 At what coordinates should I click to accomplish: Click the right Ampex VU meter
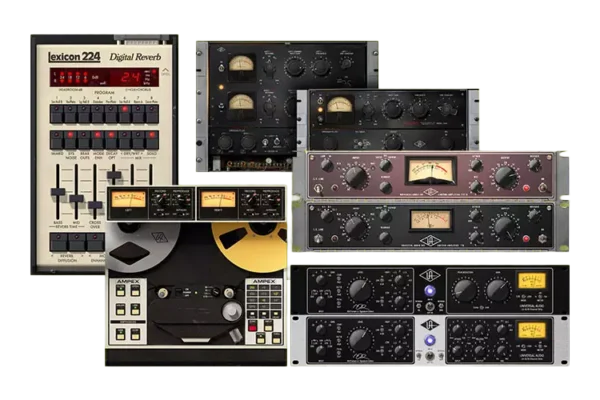tap(218, 200)
